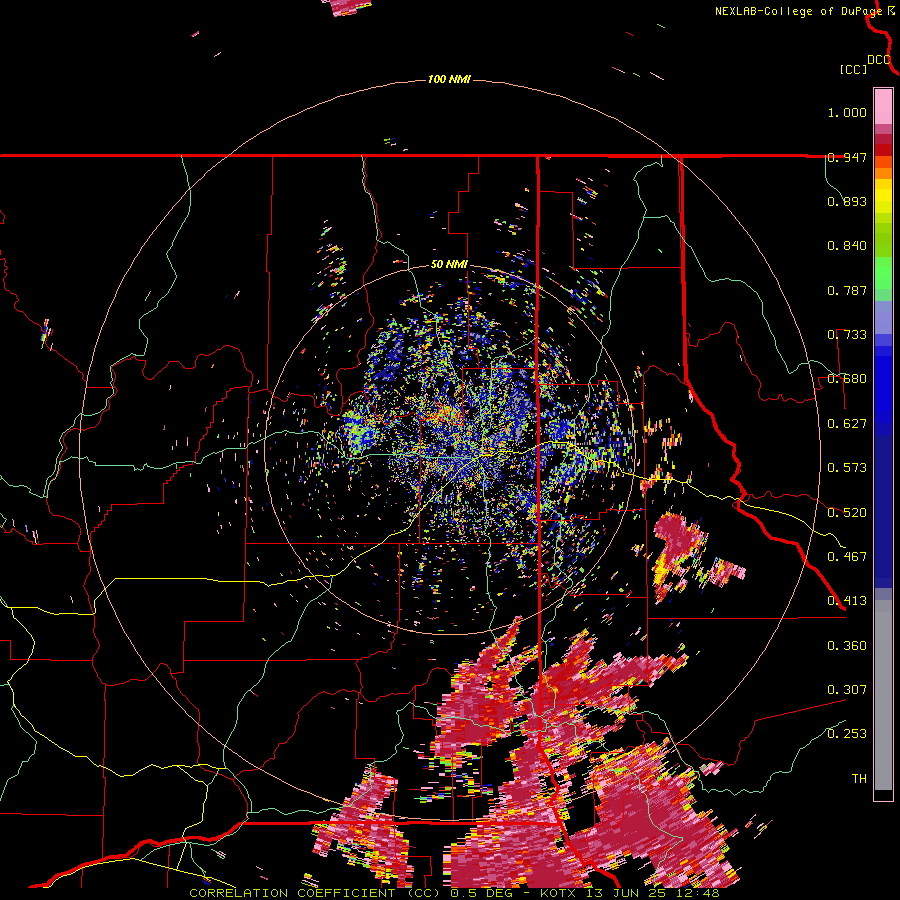
Task: Click the 1.000 legend value
Action: point(847,112)
